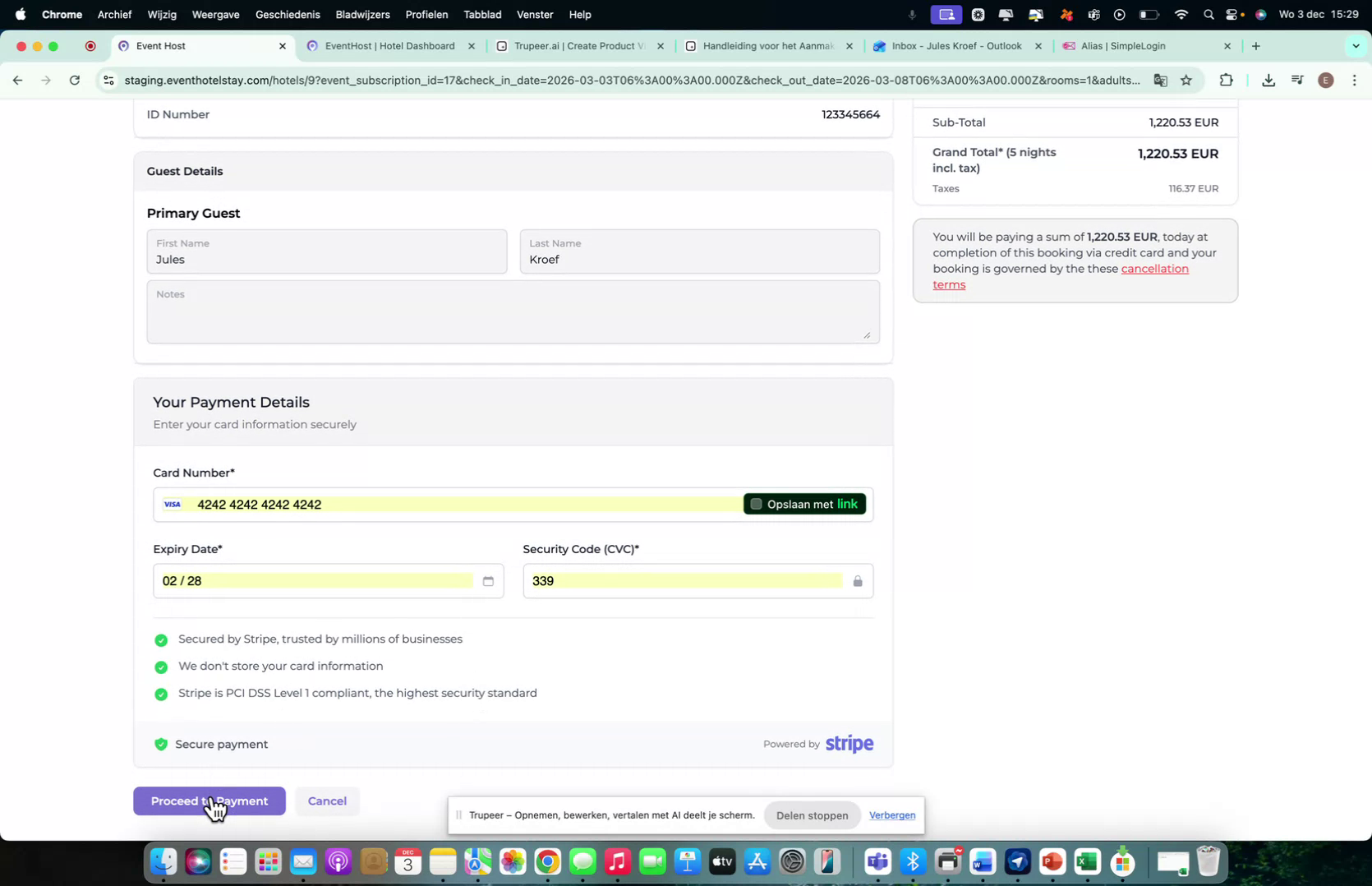Open Chrome Downloads from the toolbar icon

click(x=1268, y=81)
